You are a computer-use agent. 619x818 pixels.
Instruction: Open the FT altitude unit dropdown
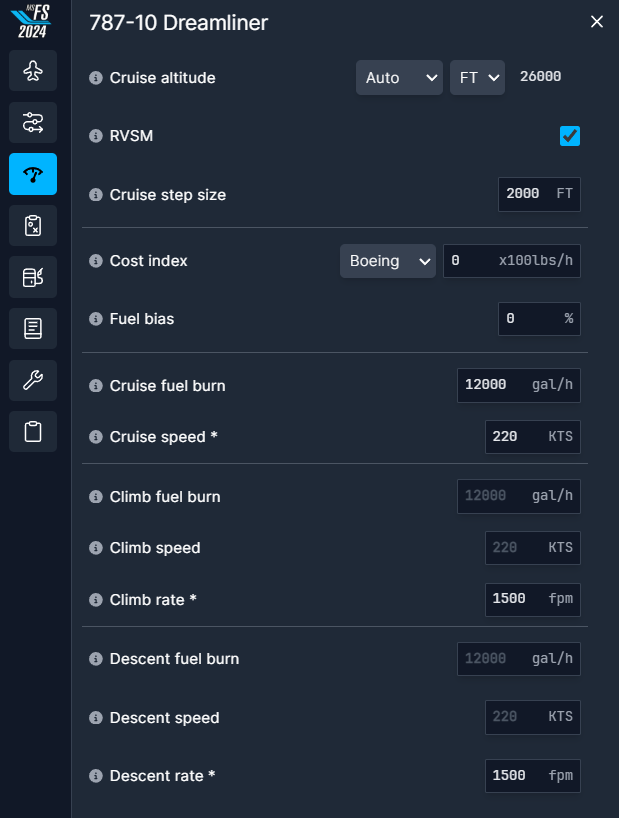(477, 78)
